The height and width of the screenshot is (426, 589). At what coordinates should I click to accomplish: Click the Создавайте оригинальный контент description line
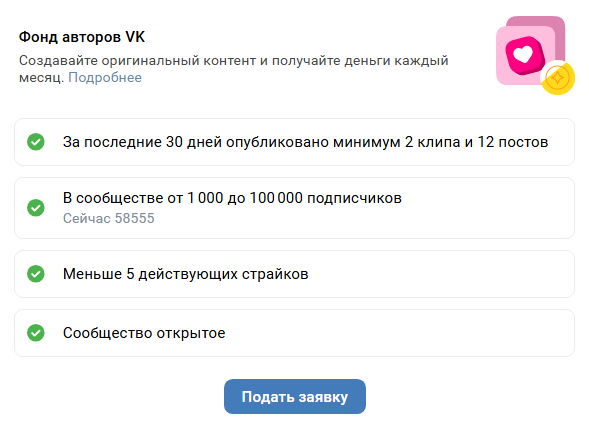234,60
